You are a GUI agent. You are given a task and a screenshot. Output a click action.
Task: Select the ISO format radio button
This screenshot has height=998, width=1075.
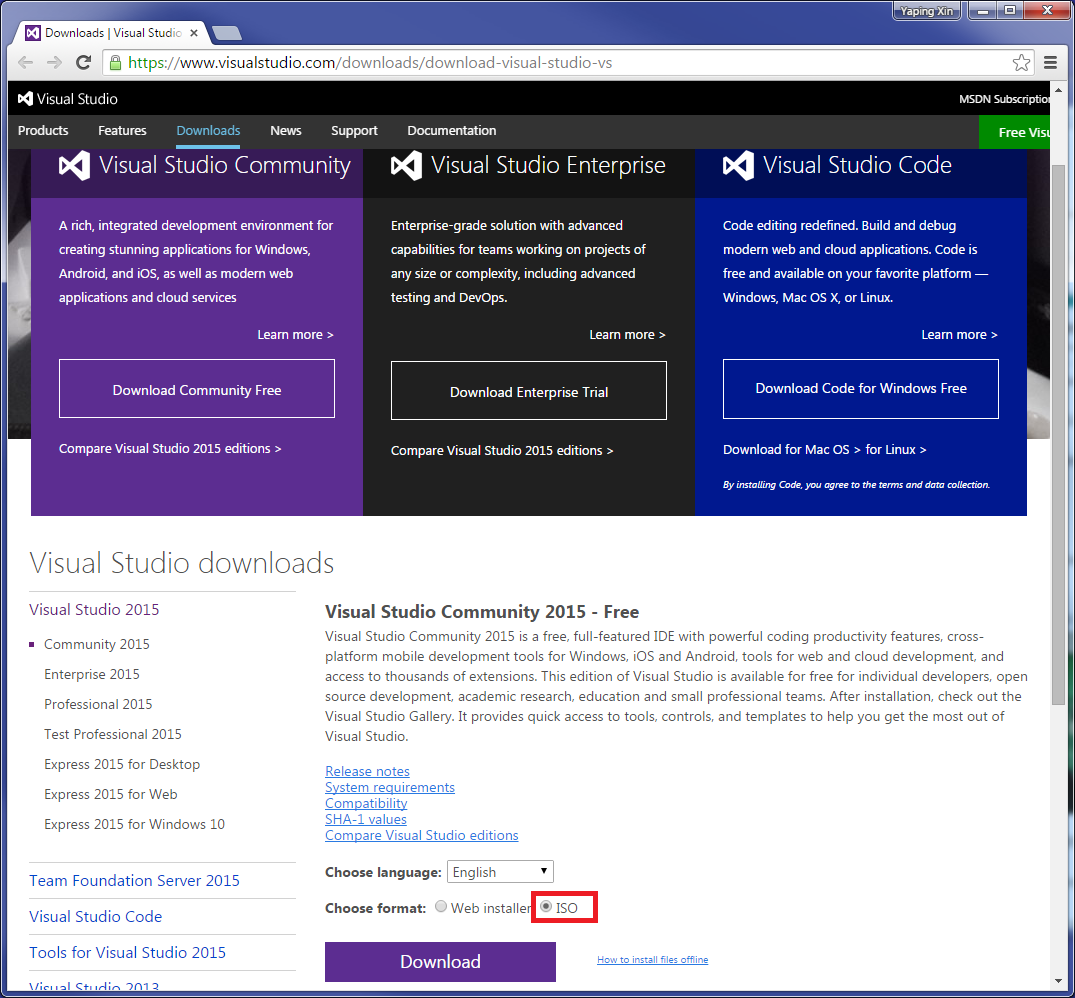(x=546, y=906)
